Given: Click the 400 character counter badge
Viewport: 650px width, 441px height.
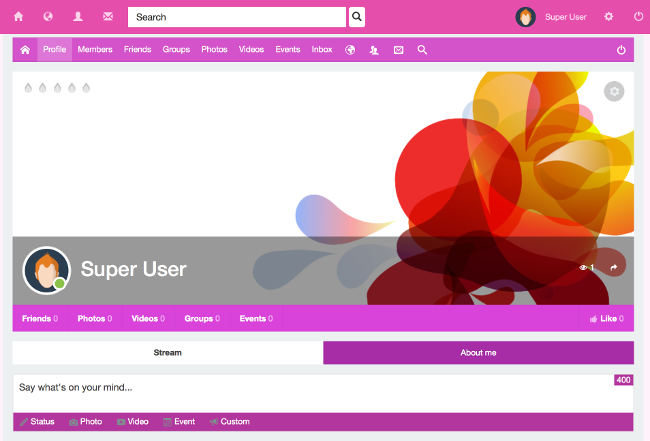Looking at the screenshot, I should pos(623,380).
